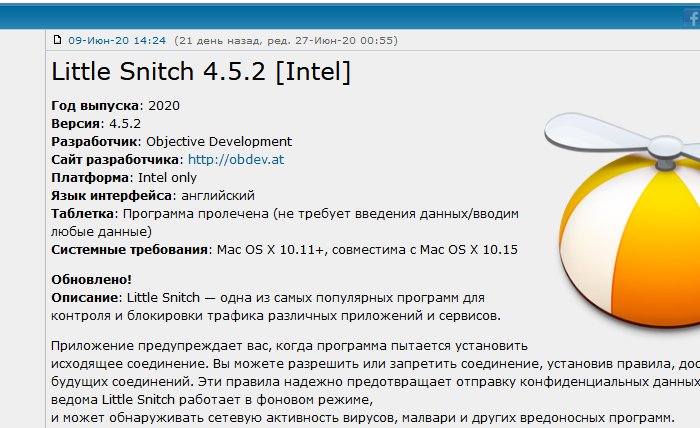The image size is (700, 428).
Task: Click the 'Язык интерфейса: английский' line
Action: pos(153,195)
